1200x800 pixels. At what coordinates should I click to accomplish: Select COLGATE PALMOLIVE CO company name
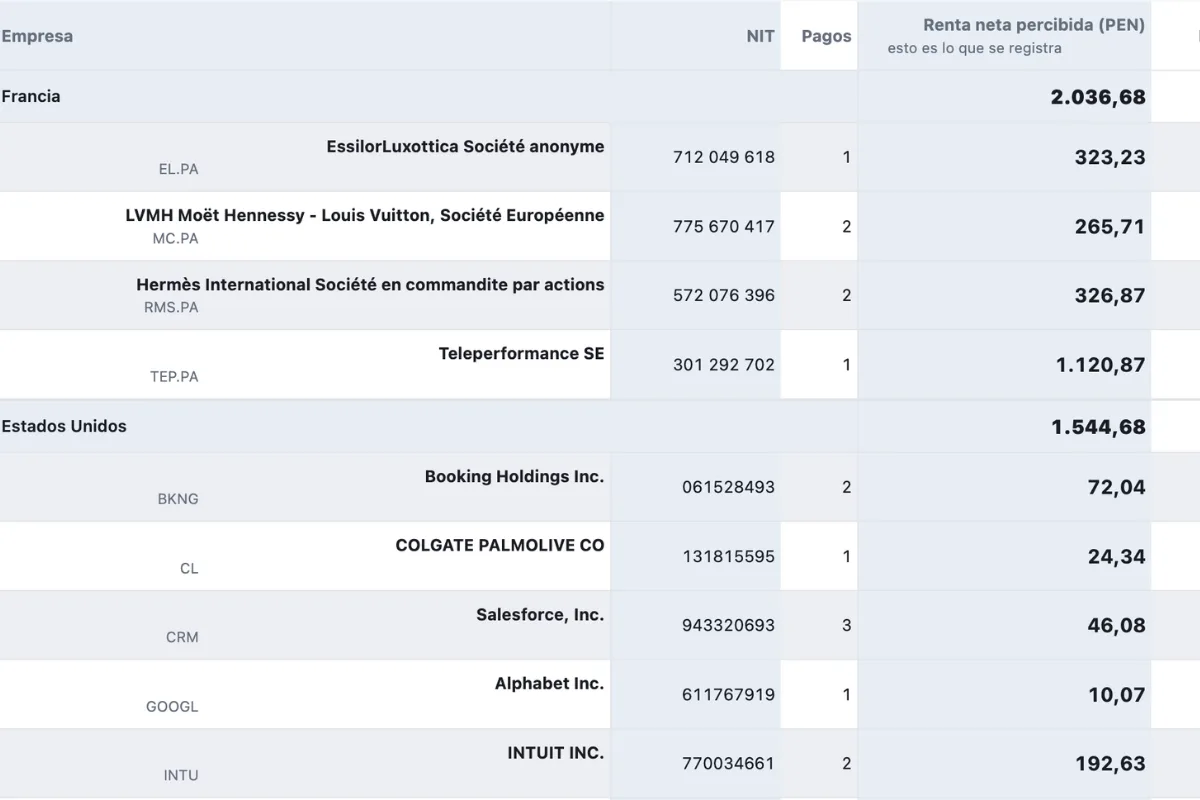pyautogui.click(x=500, y=545)
